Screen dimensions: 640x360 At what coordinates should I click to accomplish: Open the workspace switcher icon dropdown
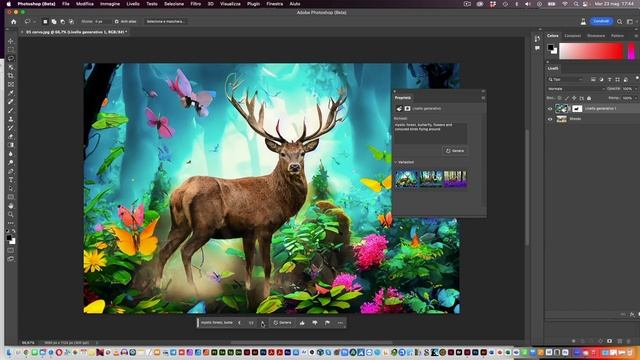coord(630,22)
